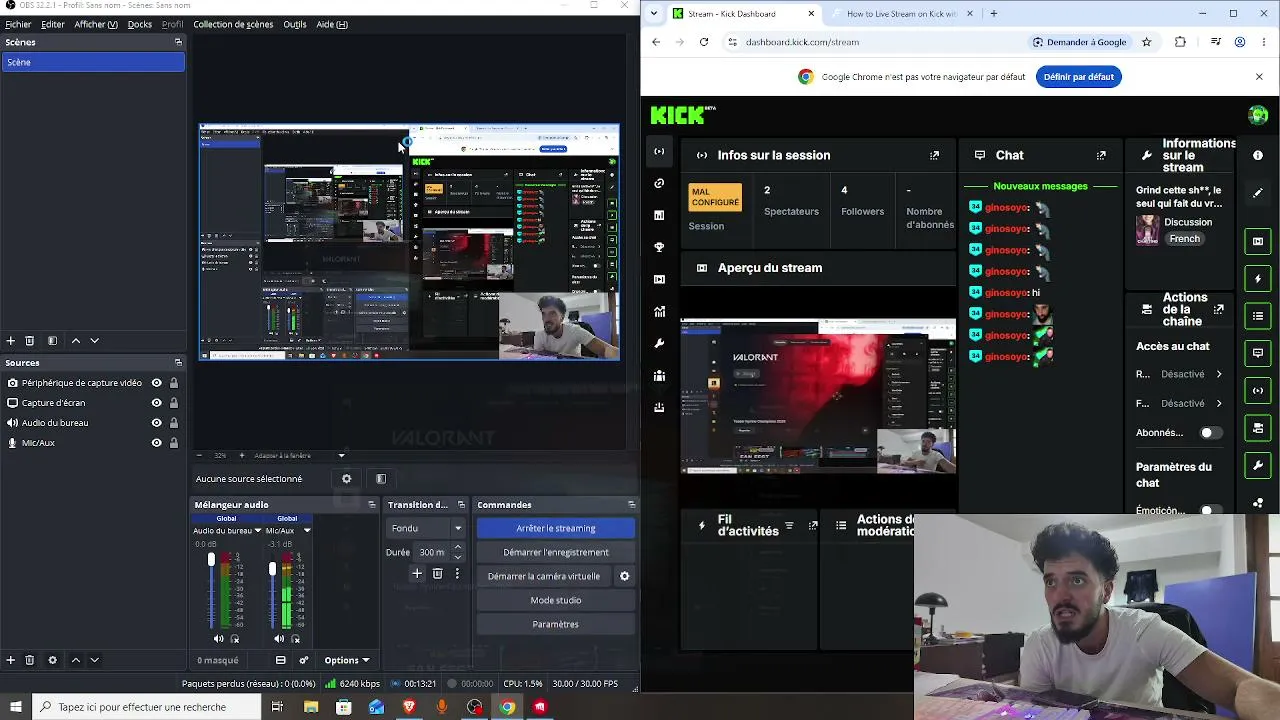This screenshot has height=720, width=1280.
Task: Click the Windows taskbar search box
Action: coord(146,707)
